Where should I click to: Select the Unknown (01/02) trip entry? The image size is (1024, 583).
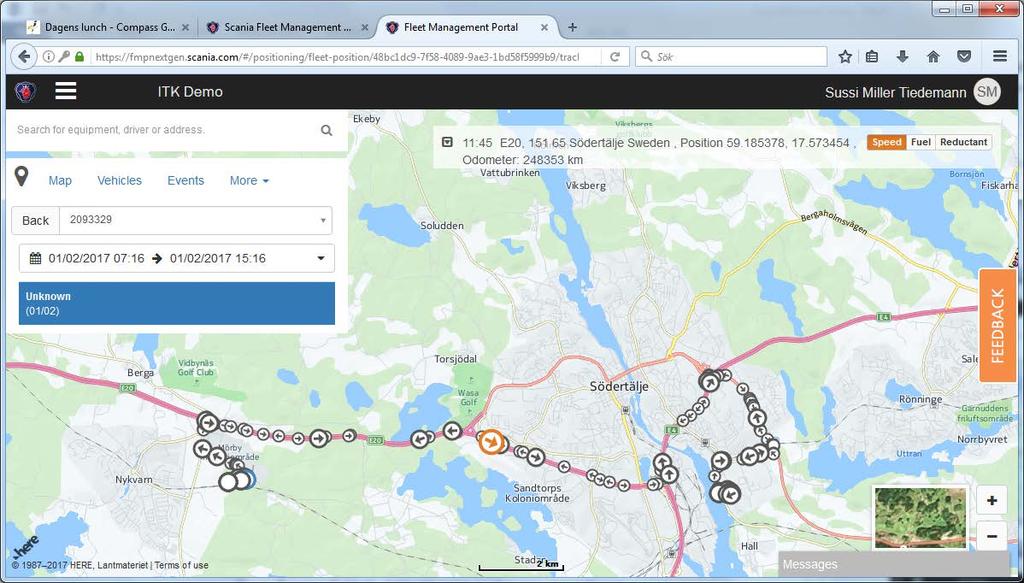point(177,304)
